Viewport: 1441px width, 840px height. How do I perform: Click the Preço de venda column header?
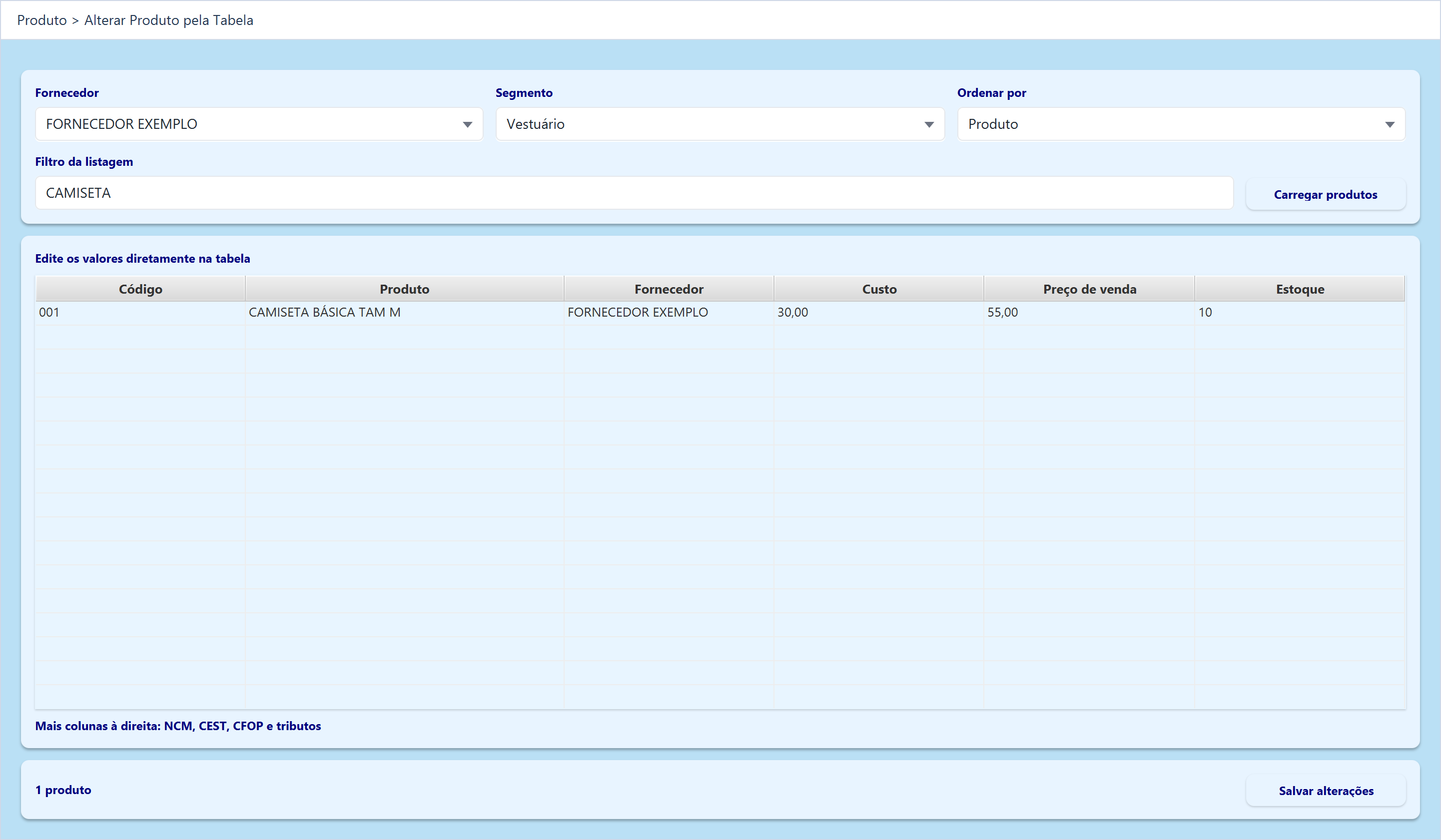point(1089,289)
